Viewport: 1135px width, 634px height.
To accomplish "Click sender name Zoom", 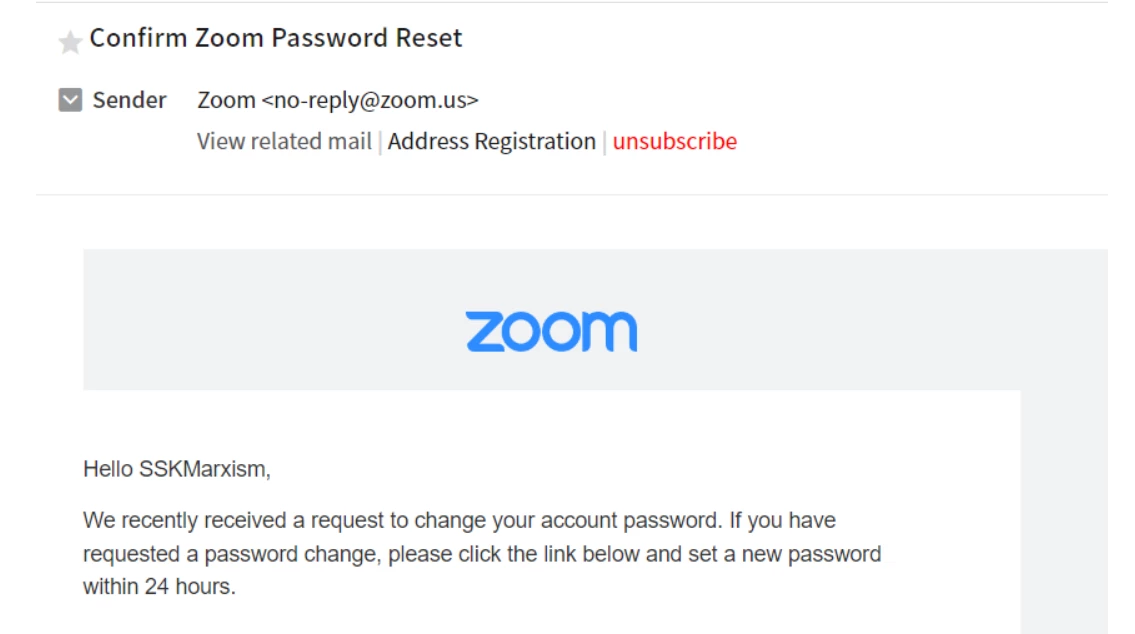I will click(226, 100).
